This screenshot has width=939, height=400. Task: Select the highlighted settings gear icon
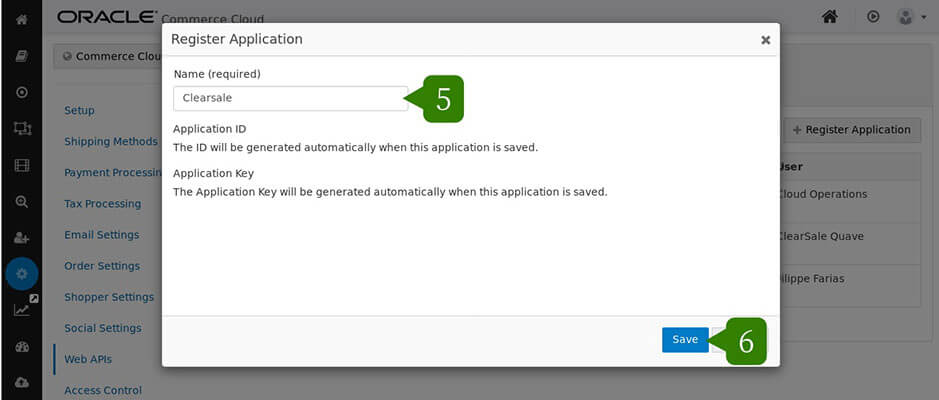tap(21, 274)
